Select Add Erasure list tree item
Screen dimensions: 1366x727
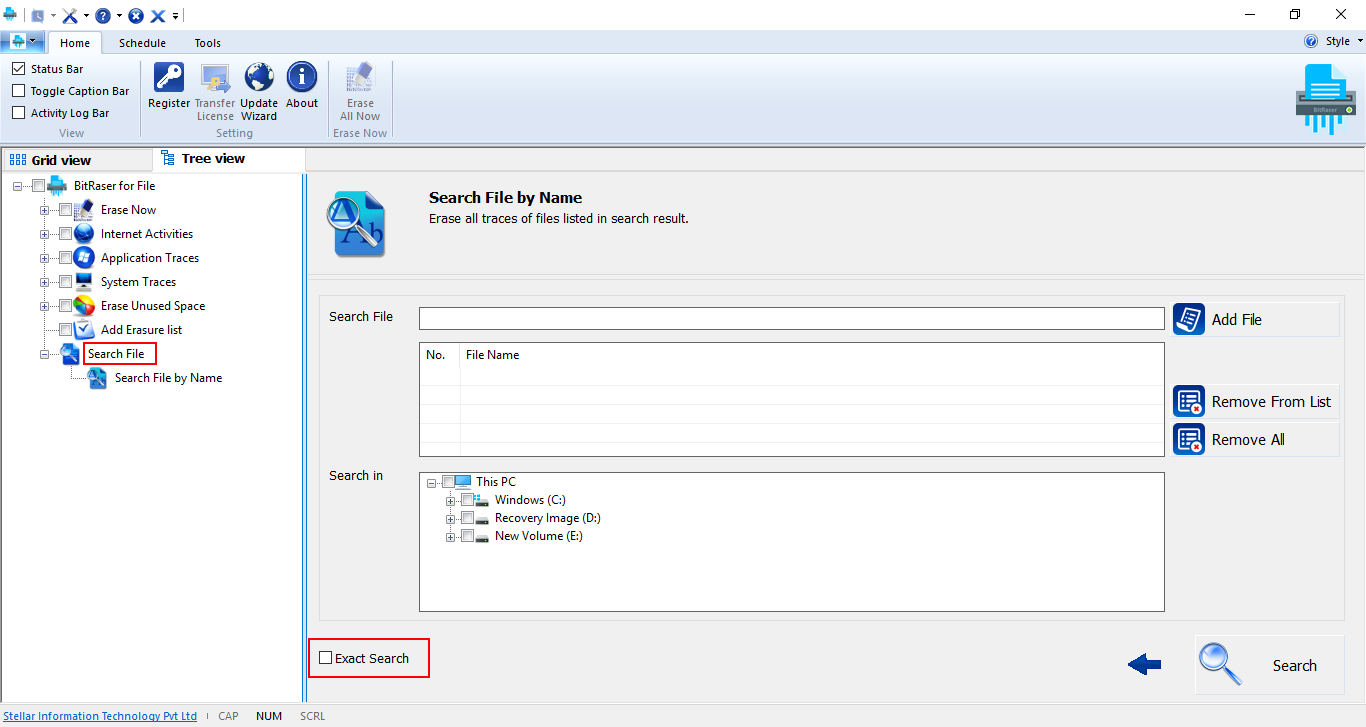tap(141, 330)
